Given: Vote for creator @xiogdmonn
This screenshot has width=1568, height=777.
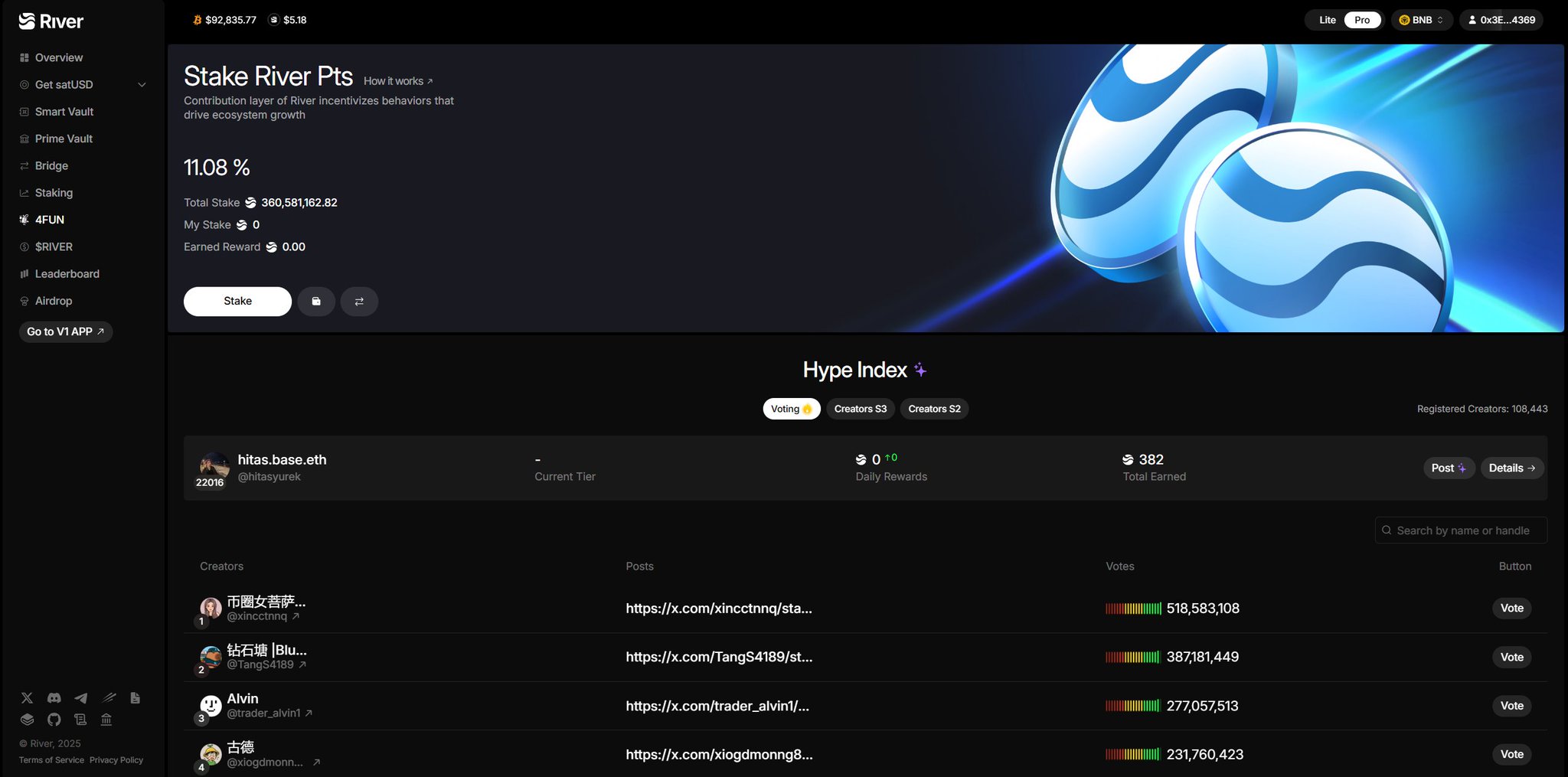Looking at the screenshot, I should point(1512,755).
